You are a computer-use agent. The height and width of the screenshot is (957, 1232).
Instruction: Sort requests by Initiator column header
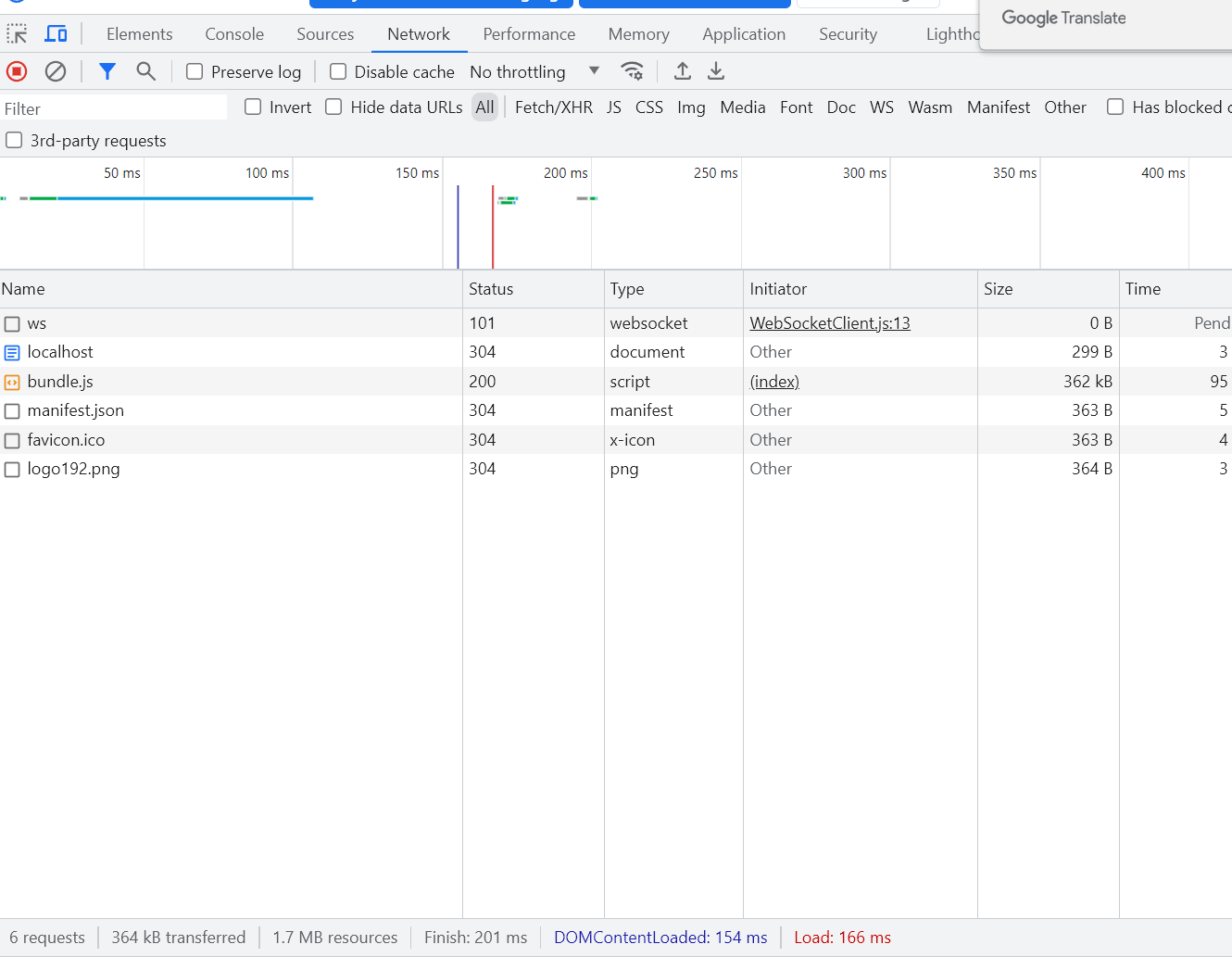click(861, 289)
